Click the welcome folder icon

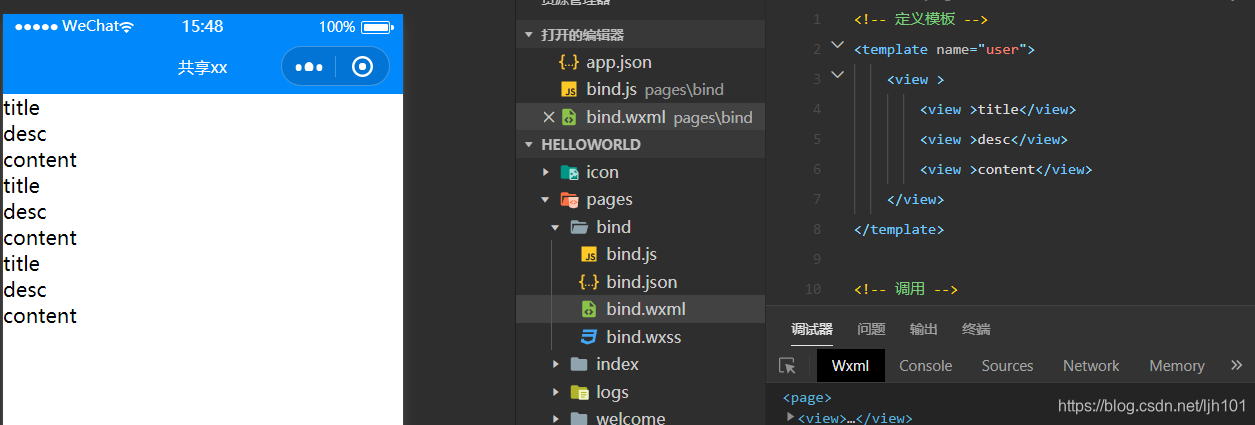click(579, 418)
